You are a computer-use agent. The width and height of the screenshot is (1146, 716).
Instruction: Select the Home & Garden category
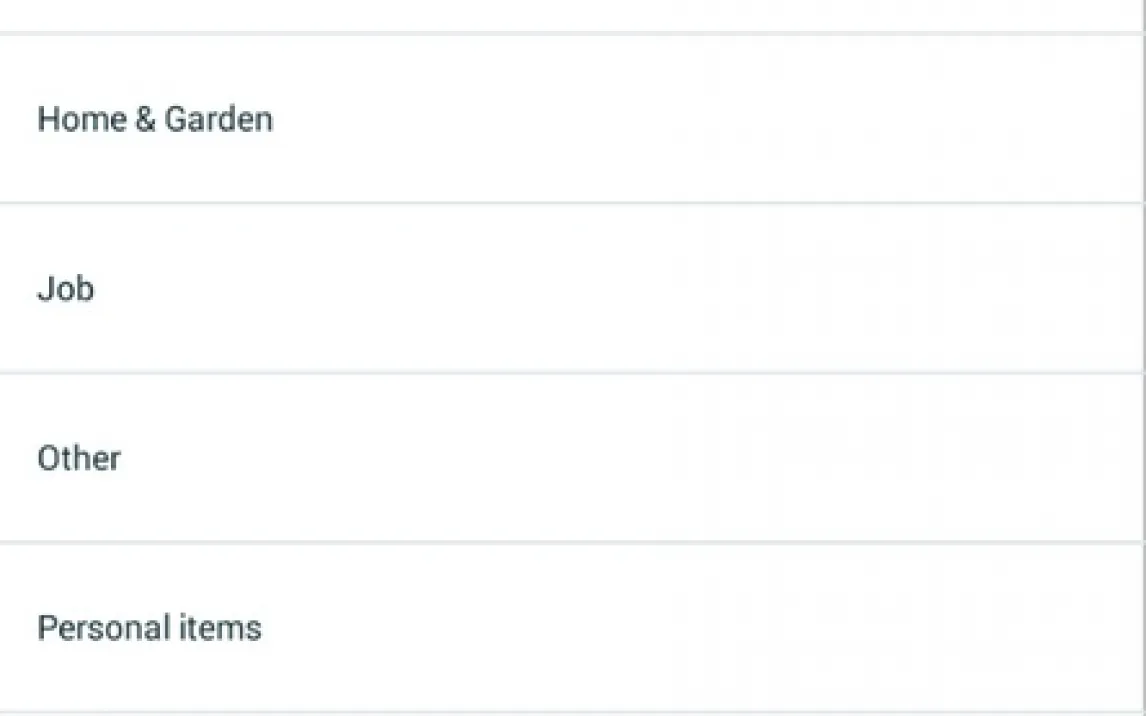click(155, 119)
